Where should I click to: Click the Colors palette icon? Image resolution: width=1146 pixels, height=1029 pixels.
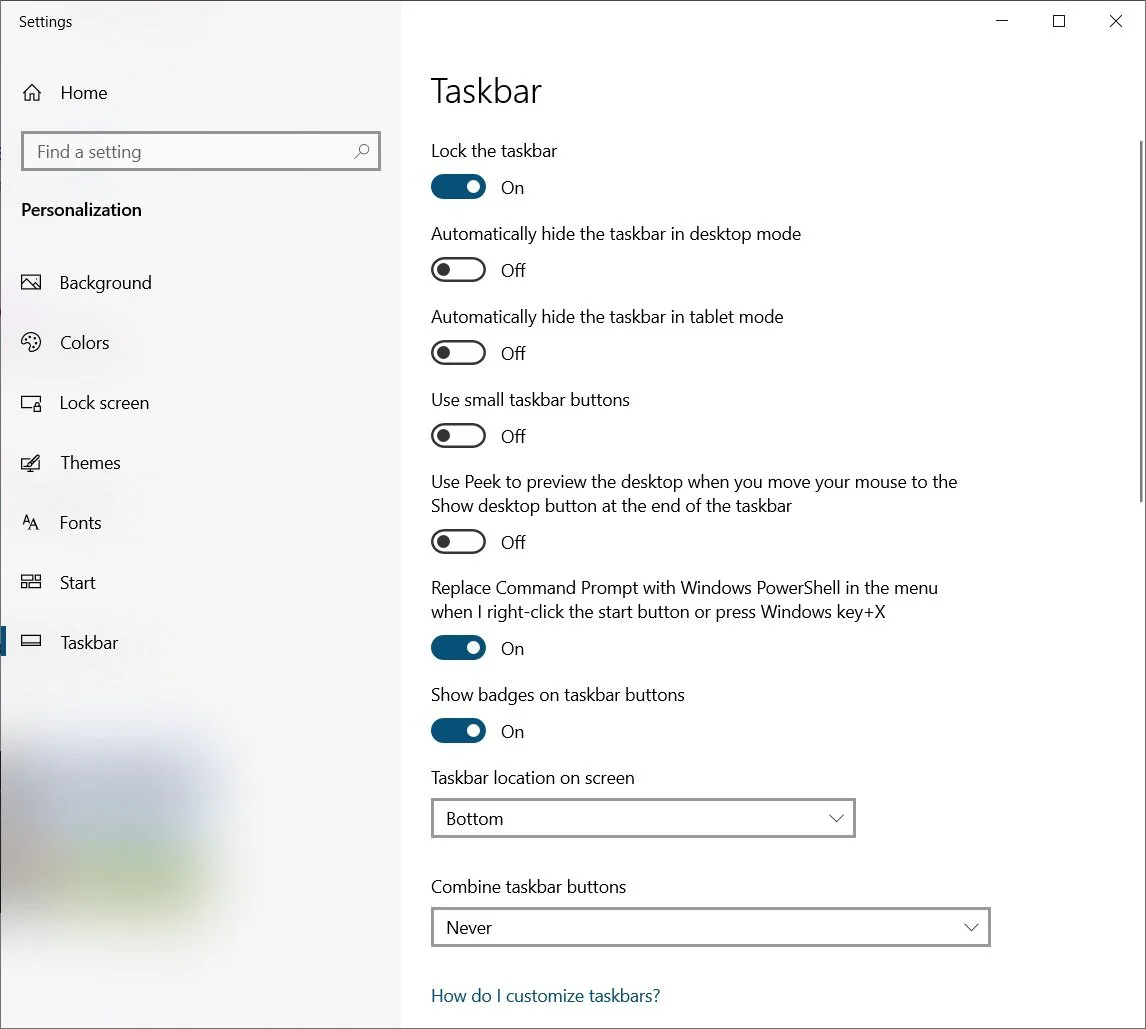[31, 342]
